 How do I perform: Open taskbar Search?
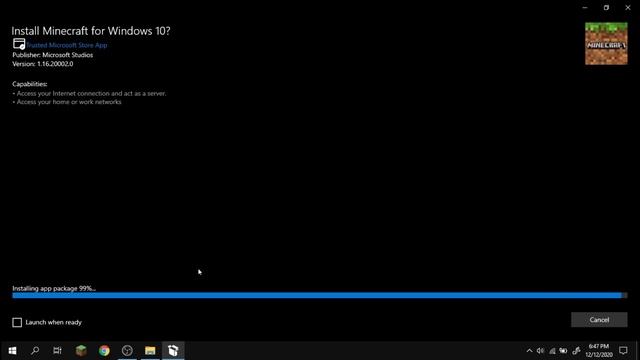[x=35, y=351]
